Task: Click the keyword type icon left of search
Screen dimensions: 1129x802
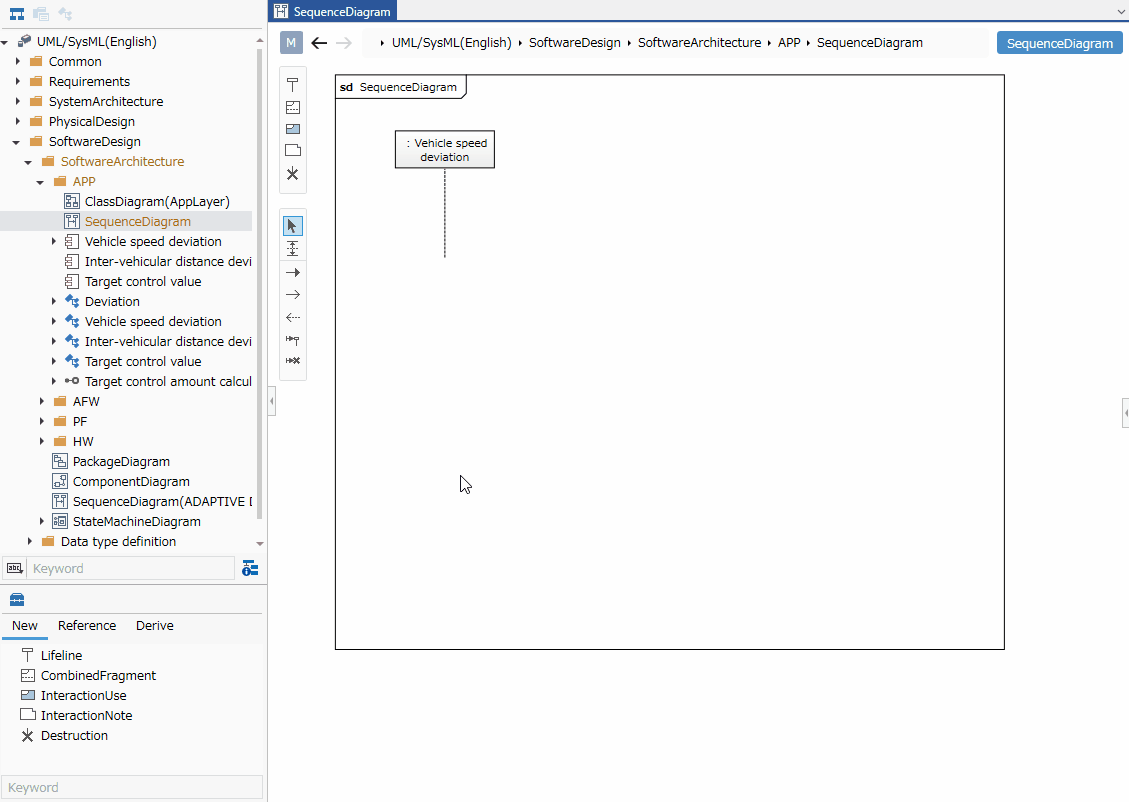Action: pyautogui.click(x=14, y=569)
